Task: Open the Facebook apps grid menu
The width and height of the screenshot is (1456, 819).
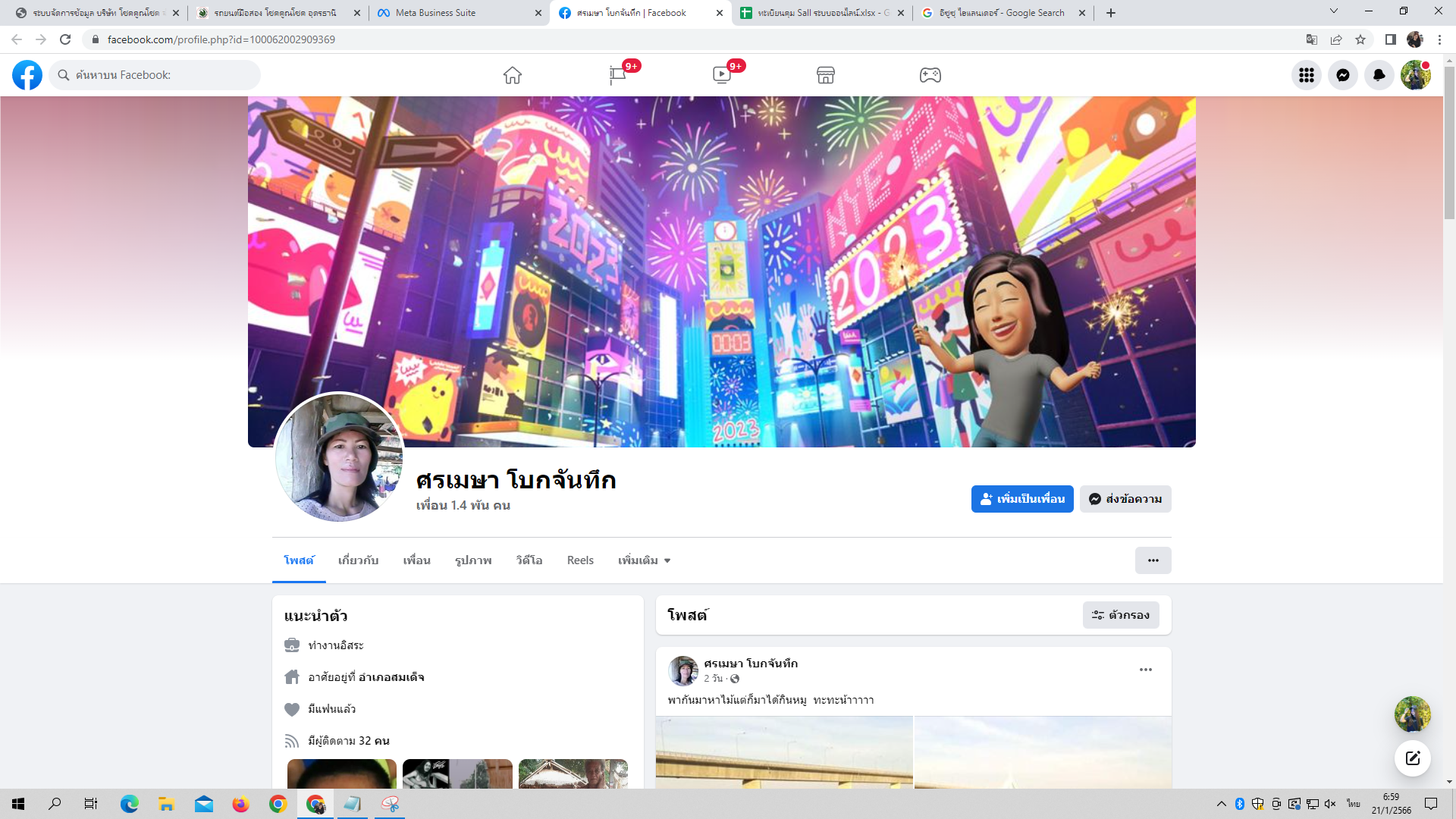Action: click(1306, 75)
